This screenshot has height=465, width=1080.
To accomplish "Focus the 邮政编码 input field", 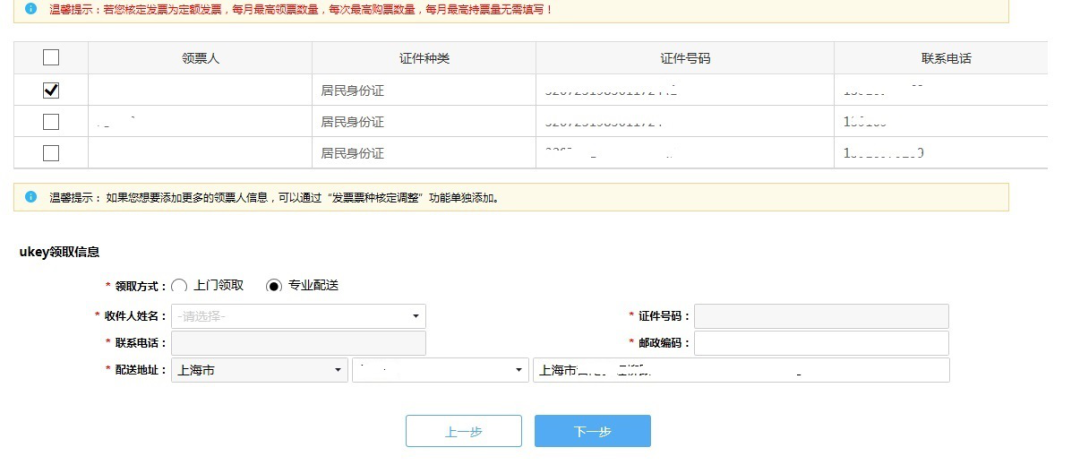I will click(820, 344).
